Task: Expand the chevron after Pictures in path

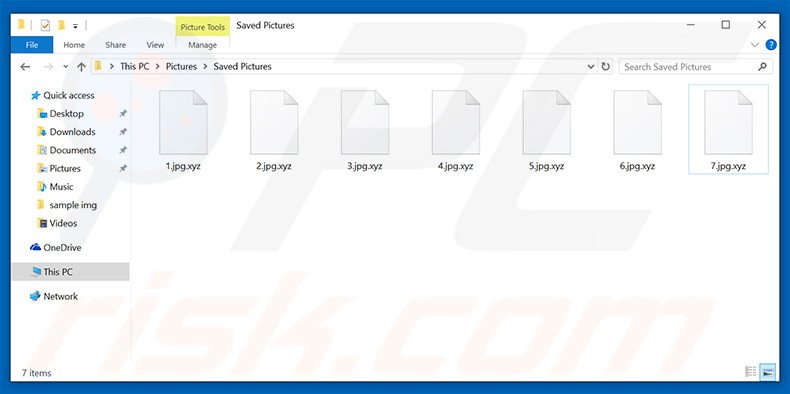Action: [206, 67]
